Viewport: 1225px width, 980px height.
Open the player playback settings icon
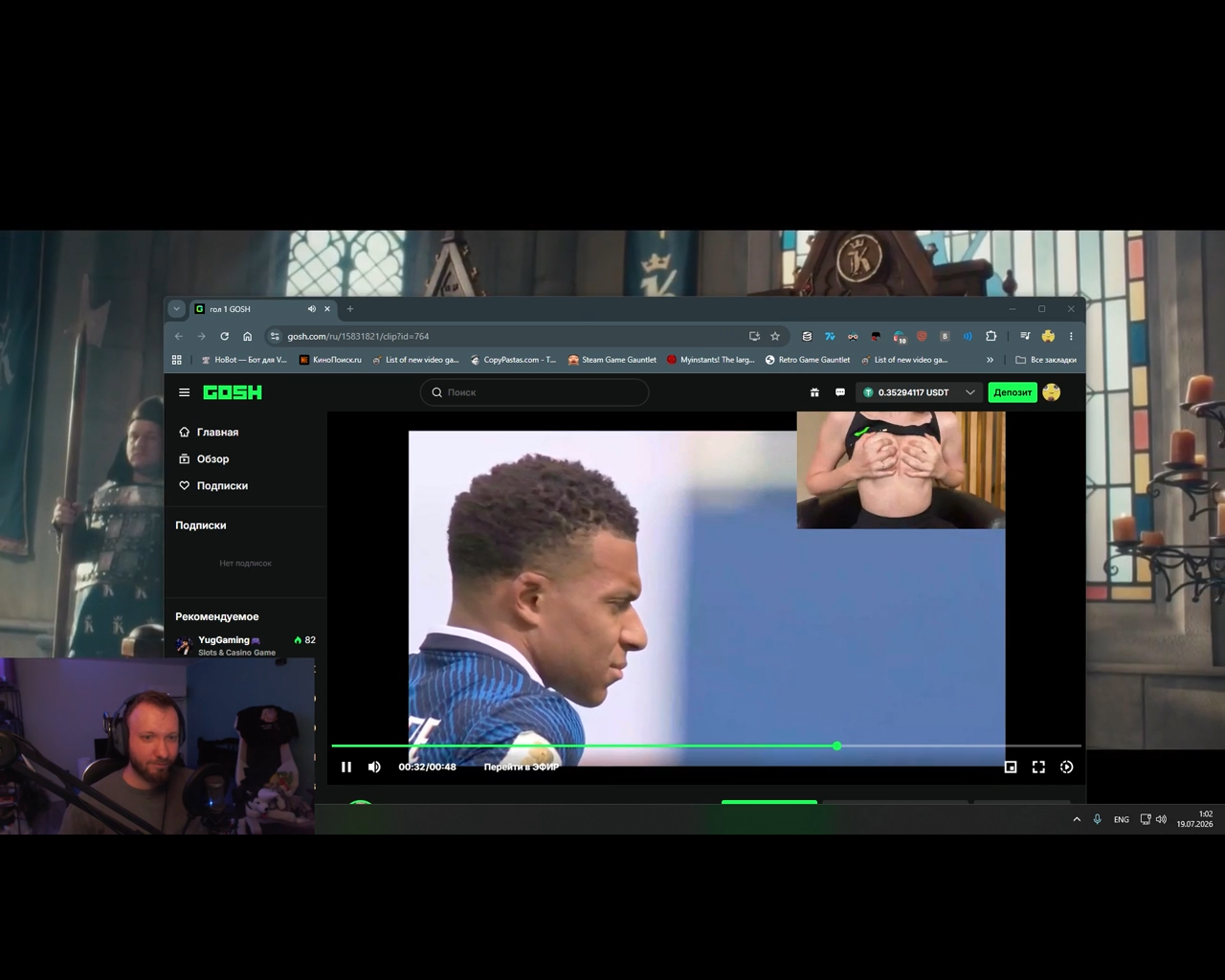pyautogui.click(x=1067, y=767)
